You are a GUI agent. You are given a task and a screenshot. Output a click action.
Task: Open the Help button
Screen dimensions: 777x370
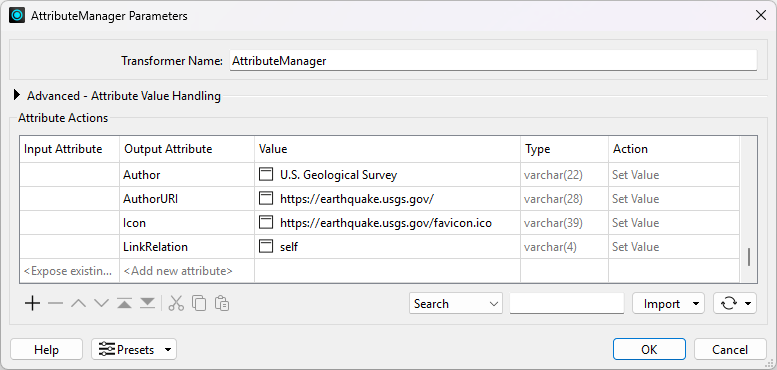(x=46, y=350)
